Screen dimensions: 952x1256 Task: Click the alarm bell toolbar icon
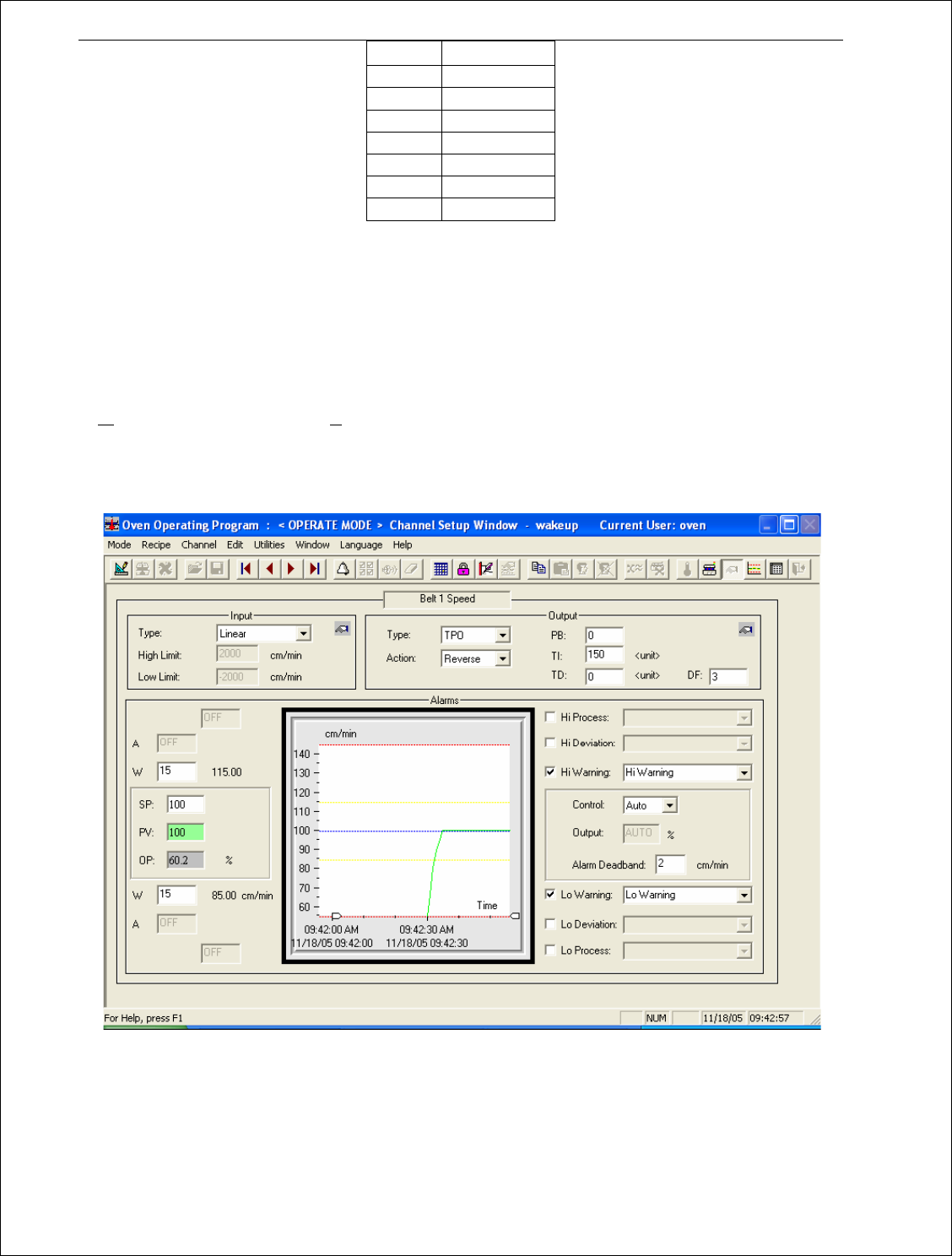pyautogui.click(x=343, y=569)
